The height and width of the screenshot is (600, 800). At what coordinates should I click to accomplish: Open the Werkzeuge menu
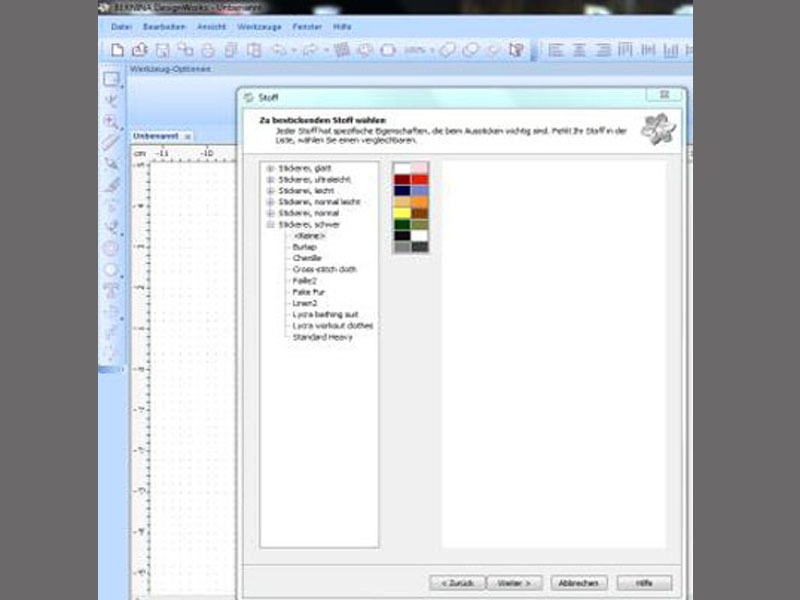(259, 27)
